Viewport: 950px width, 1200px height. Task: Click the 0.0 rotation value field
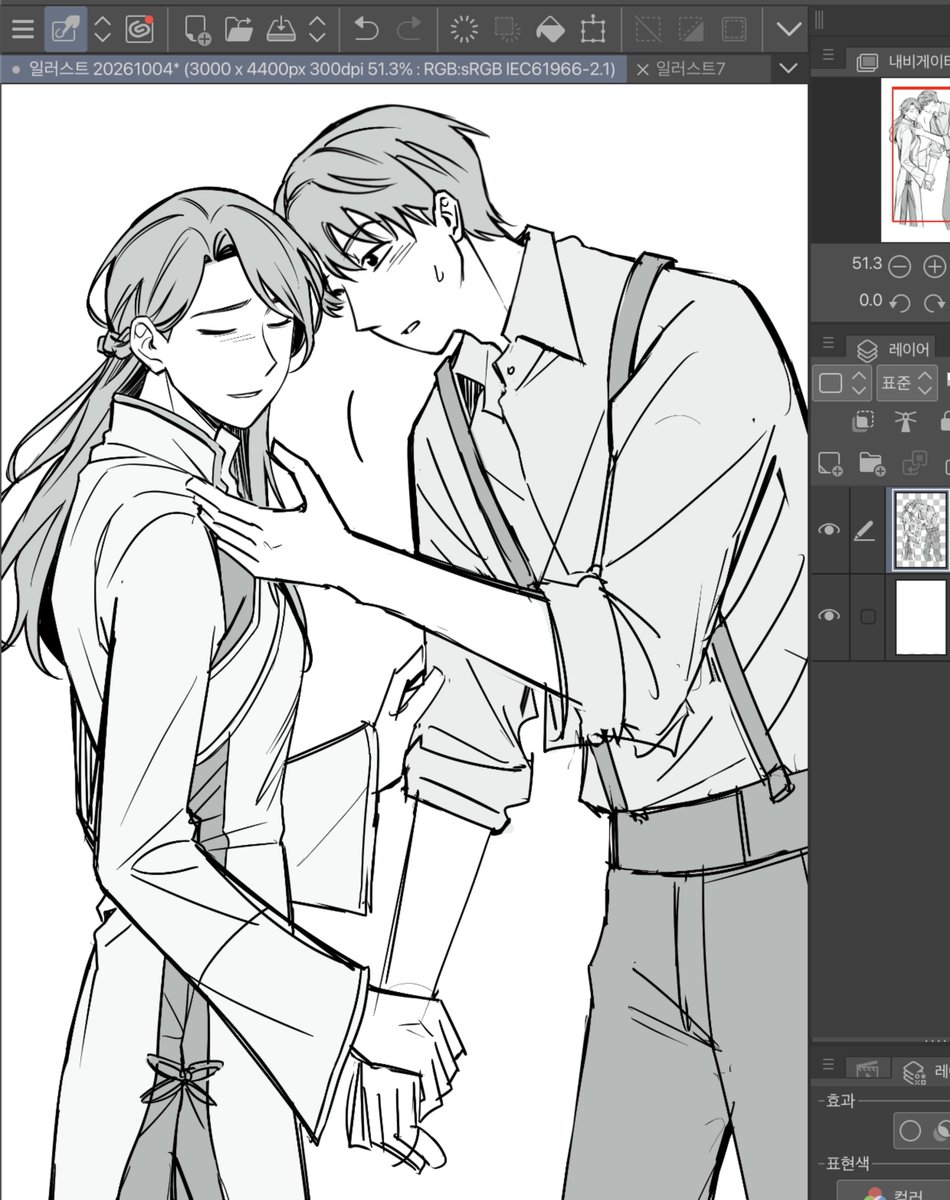(870, 300)
